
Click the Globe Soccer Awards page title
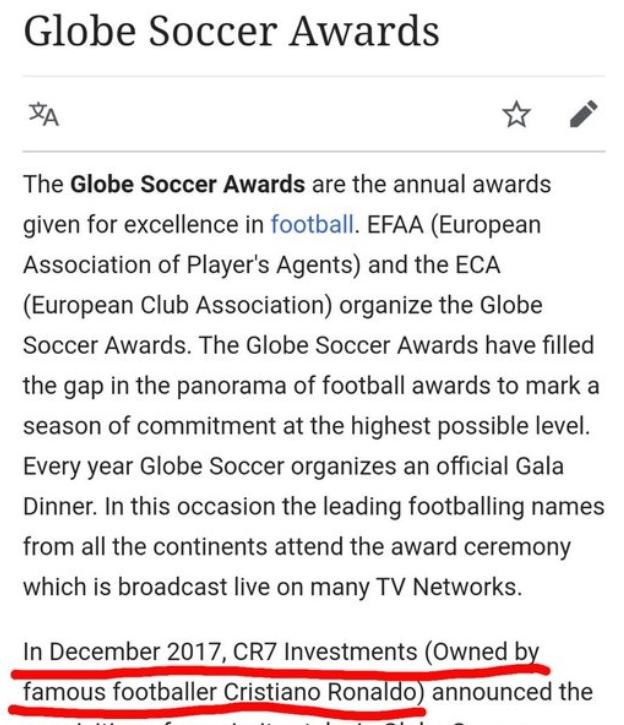click(231, 31)
